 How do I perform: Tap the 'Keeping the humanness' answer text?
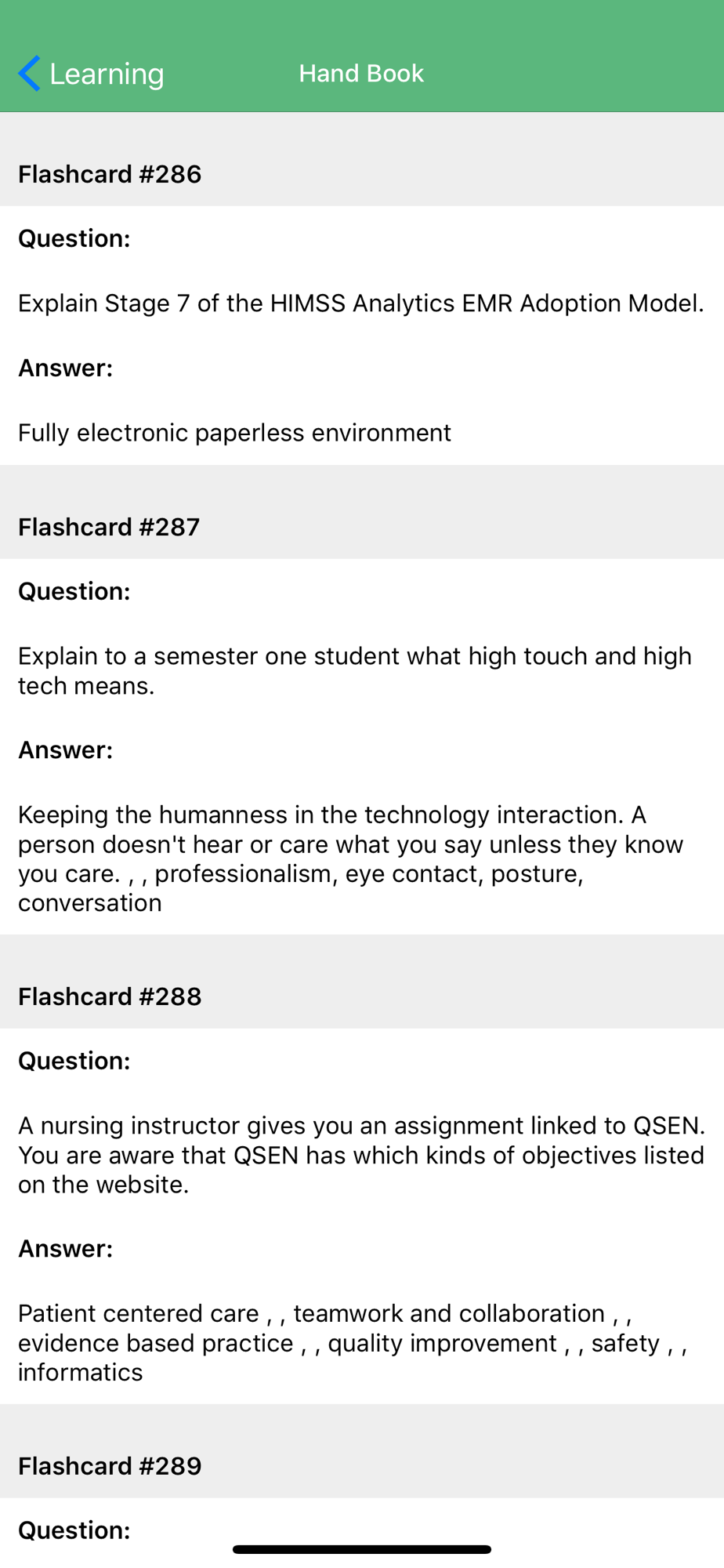(x=351, y=858)
